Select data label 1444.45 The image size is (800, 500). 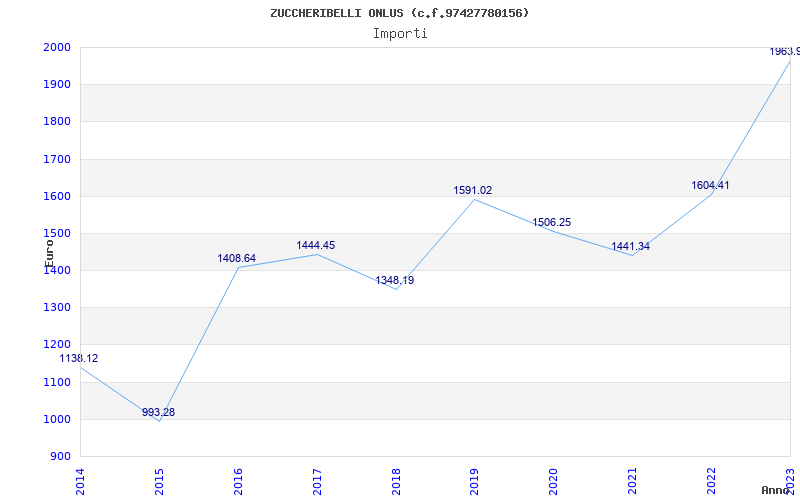[x=316, y=245]
